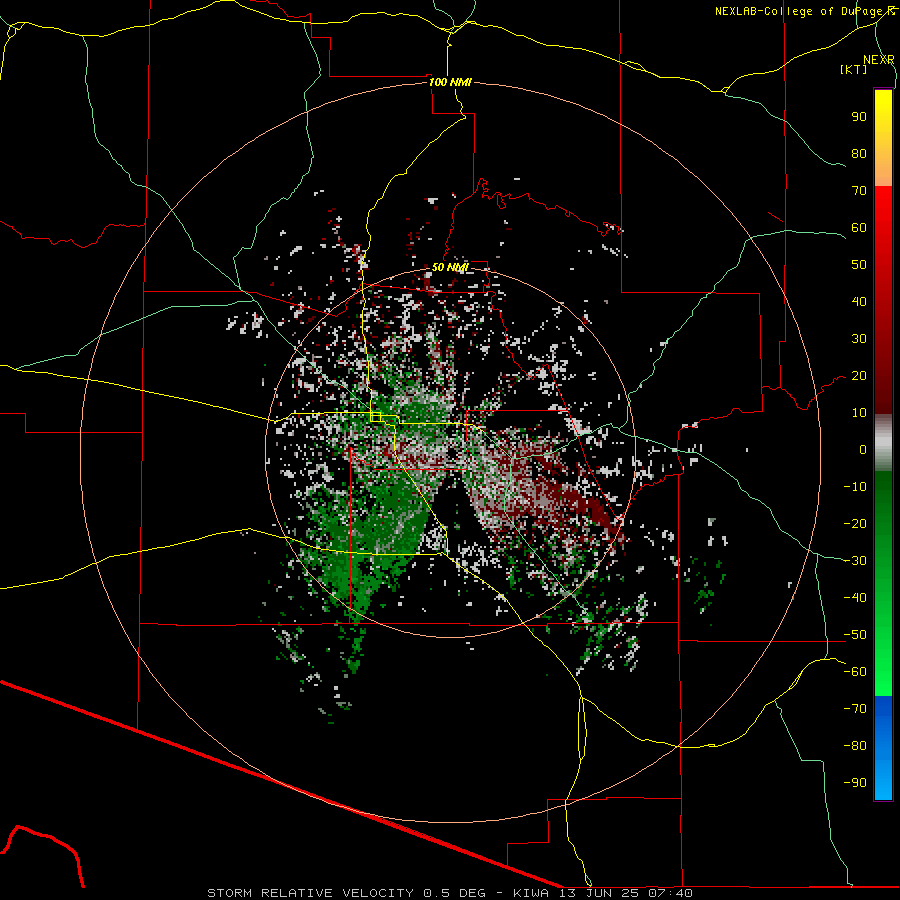Click the 10 value on the velocity scale
The height and width of the screenshot is (900, 900).
click(859, 413)
